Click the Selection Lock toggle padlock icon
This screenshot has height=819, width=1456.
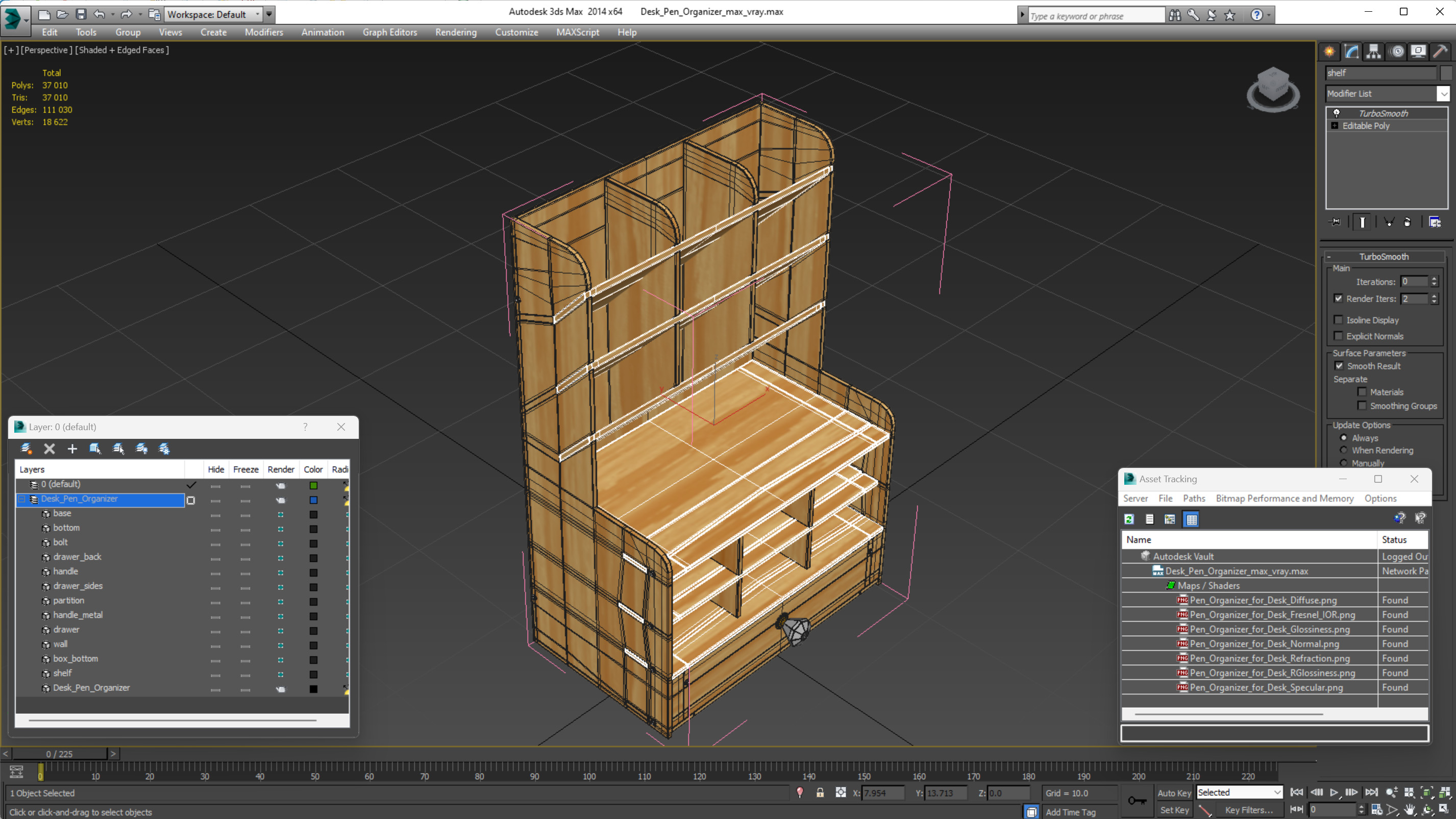820,793
